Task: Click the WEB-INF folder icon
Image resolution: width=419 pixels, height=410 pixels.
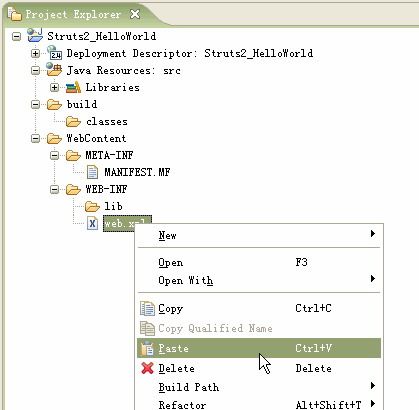Action: (73, 189)
